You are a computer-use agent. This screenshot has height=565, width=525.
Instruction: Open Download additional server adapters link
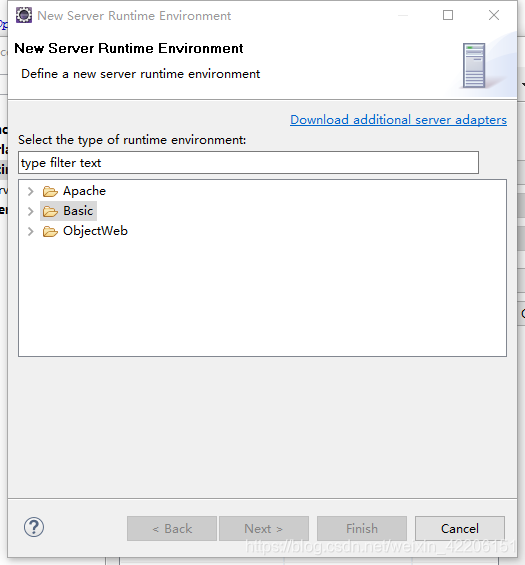[x=399, y=120]
